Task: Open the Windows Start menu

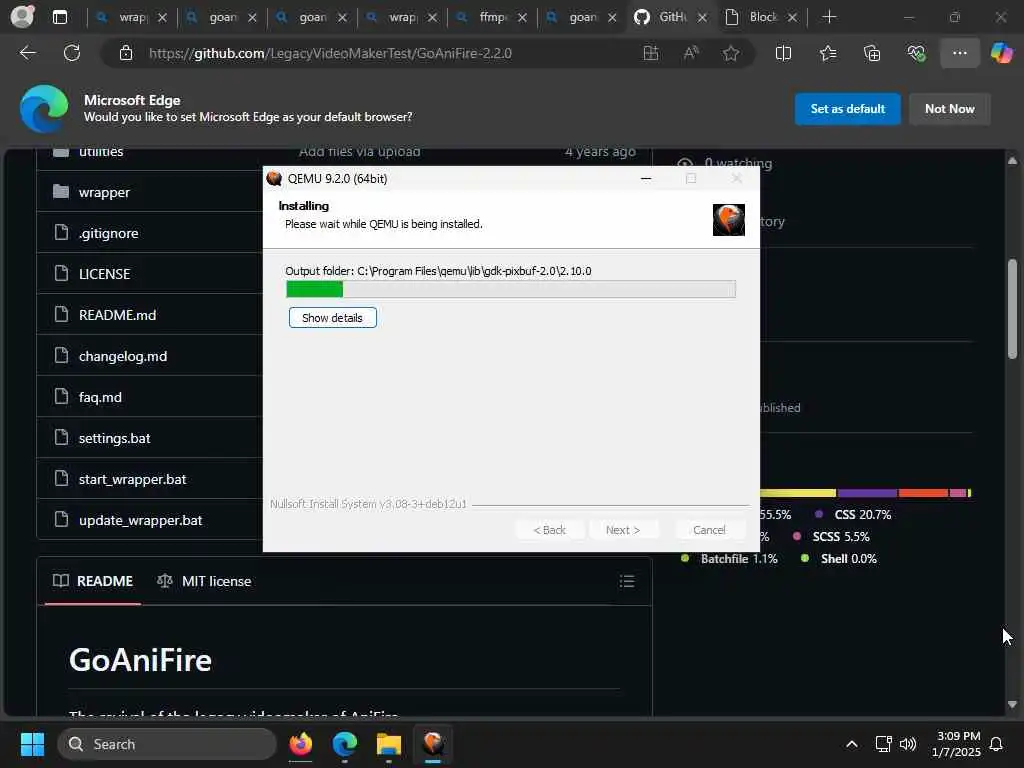Action: pos(32,744)
